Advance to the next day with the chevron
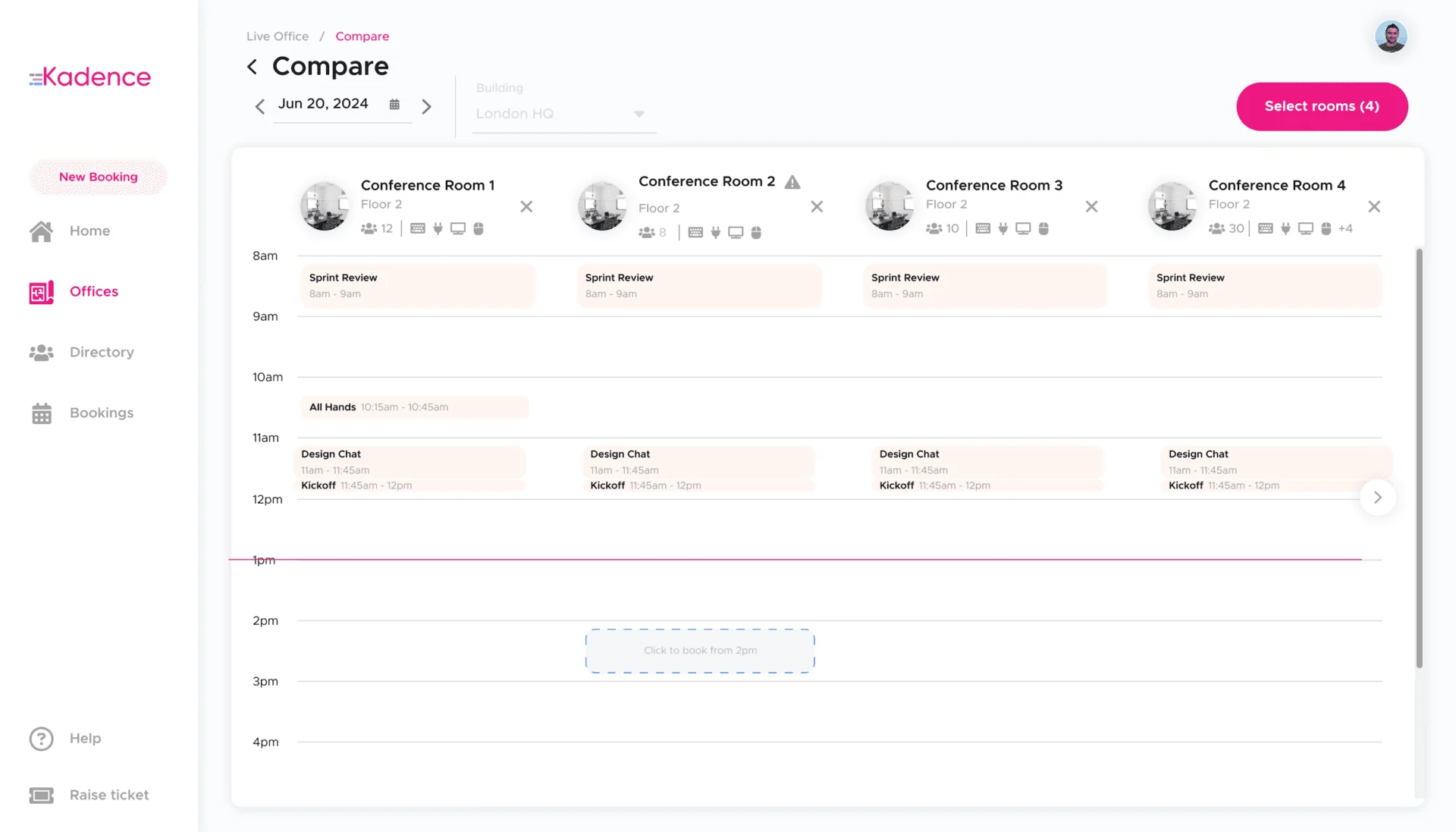The height and width of the screenshot is (832, 1456). point(426,106)
